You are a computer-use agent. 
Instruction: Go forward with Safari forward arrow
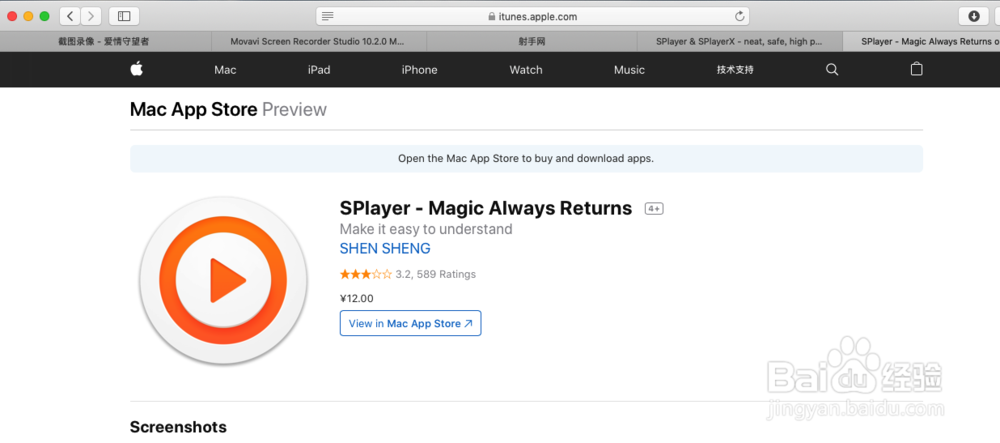(x=91, y=16)
